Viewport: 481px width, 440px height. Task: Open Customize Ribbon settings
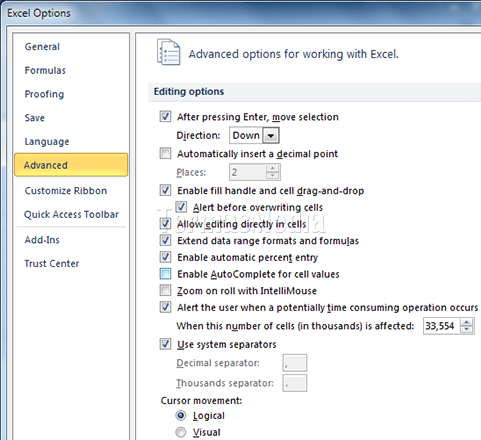(x=66, y=191)
